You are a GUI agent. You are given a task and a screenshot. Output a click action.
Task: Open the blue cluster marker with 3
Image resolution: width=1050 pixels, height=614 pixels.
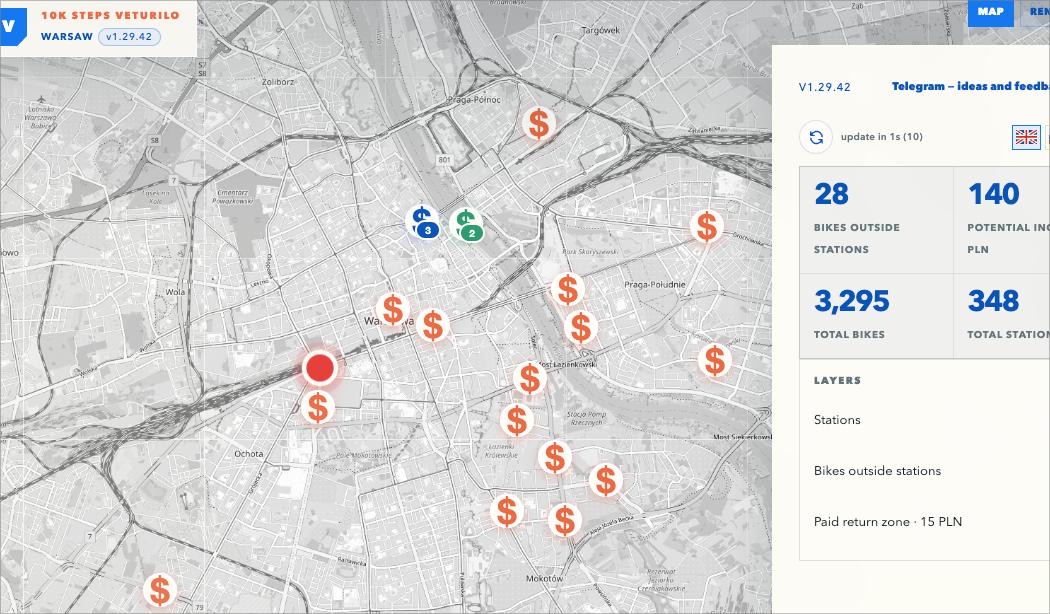(x=422, y=222)
